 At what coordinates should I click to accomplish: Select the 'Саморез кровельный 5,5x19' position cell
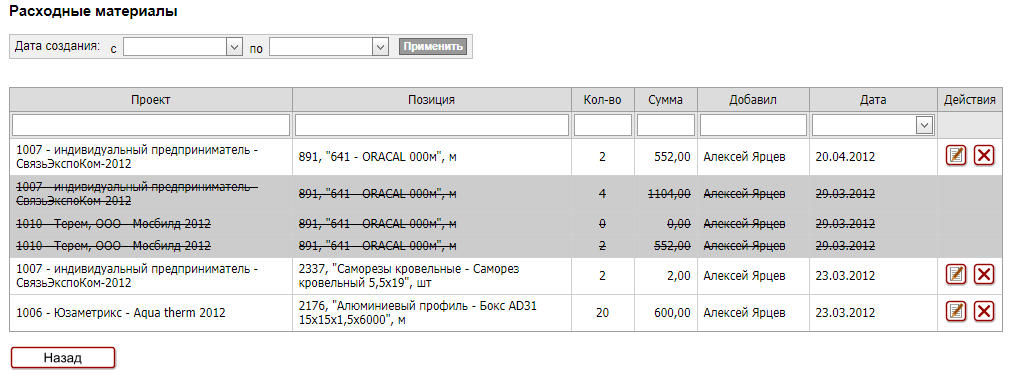[432, 276]
